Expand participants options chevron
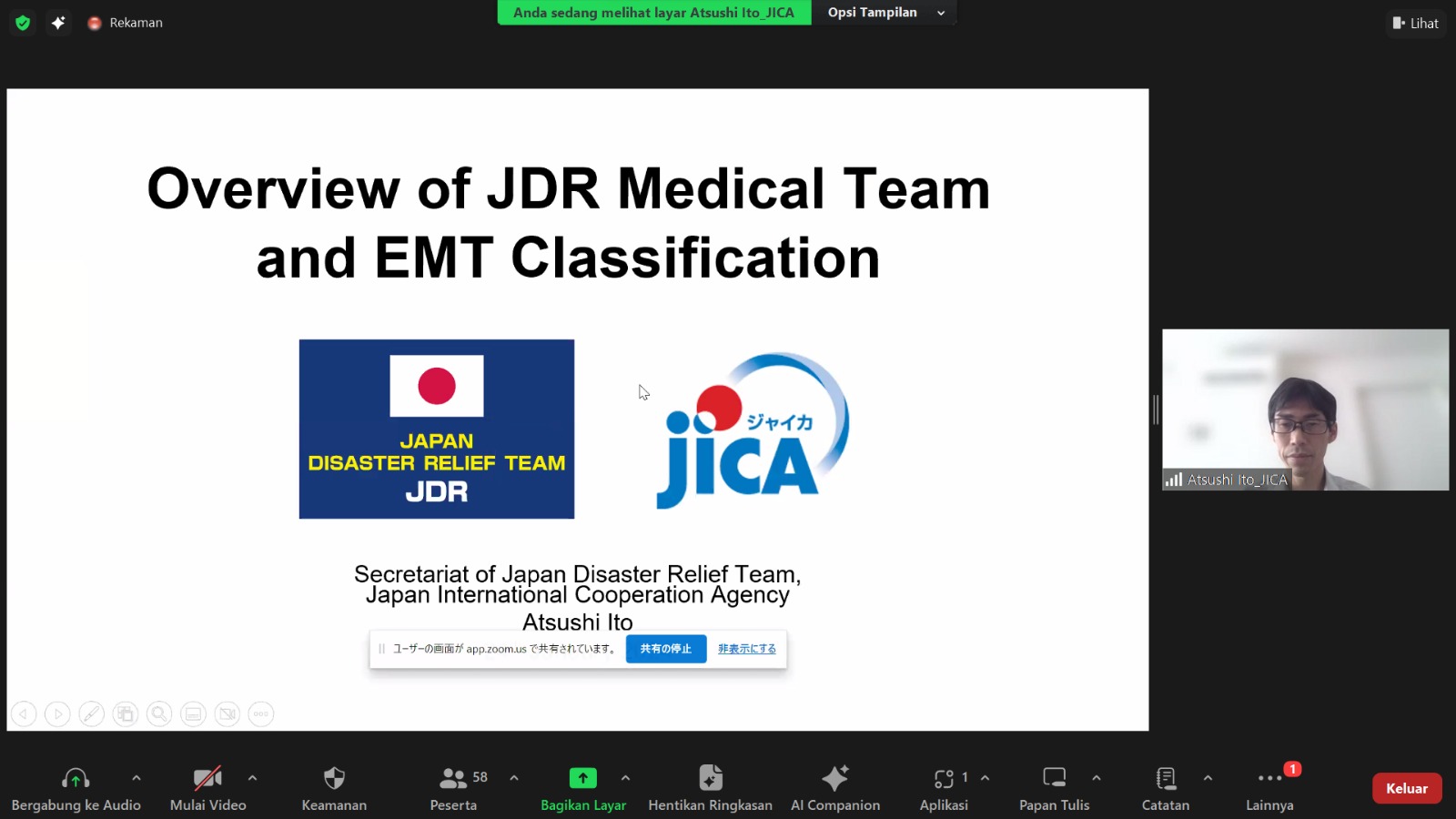 click(514, 778)
